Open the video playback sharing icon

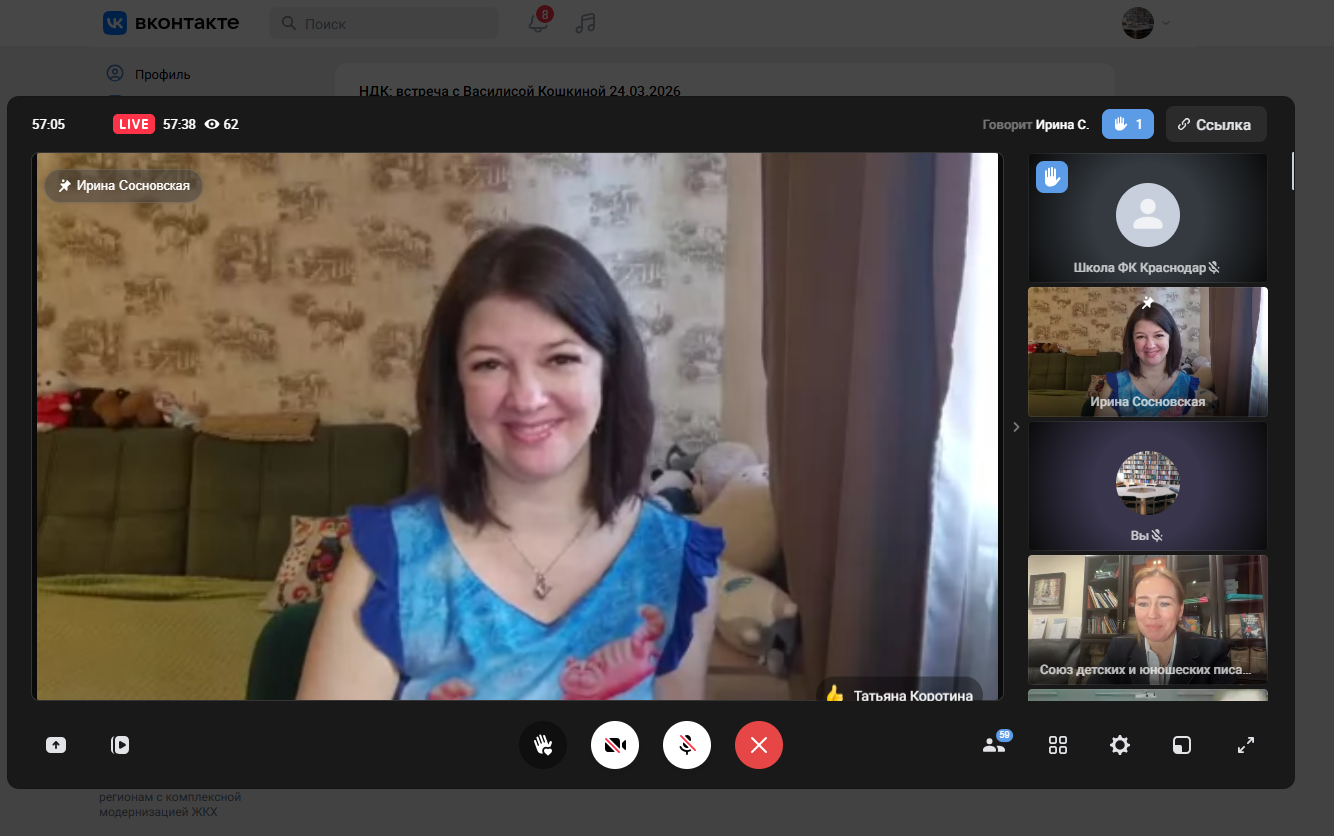(x=120, y=745)
